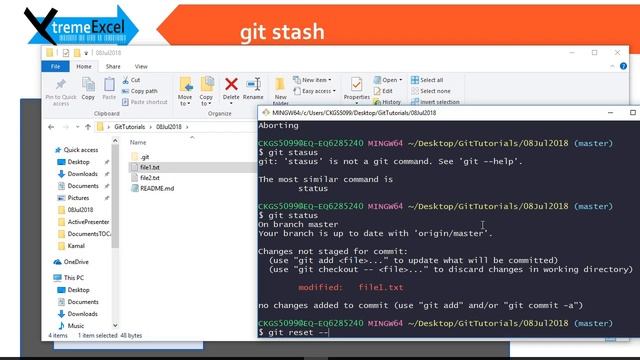Viewport: 640px width, 360px height.
Task: Open the Move to dropdown
Action: point(185,100)
